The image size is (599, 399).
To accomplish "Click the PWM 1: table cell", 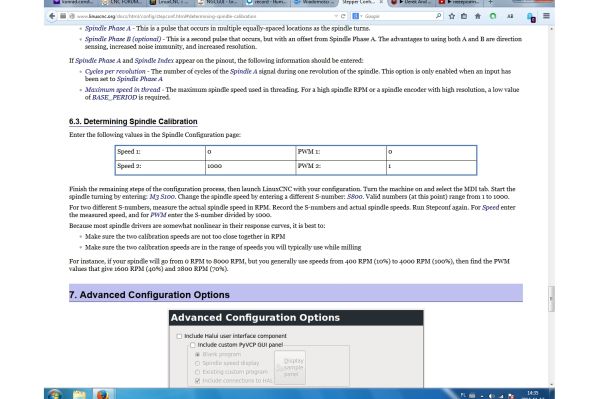I will pyautogui.click(x=341, y=152).
